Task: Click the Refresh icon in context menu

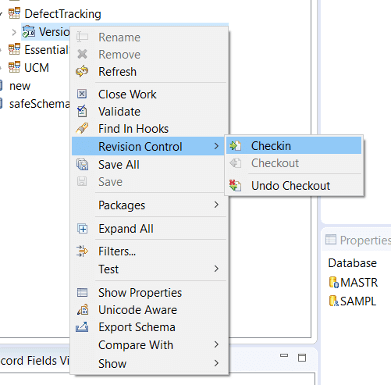Action: (82, 72)
